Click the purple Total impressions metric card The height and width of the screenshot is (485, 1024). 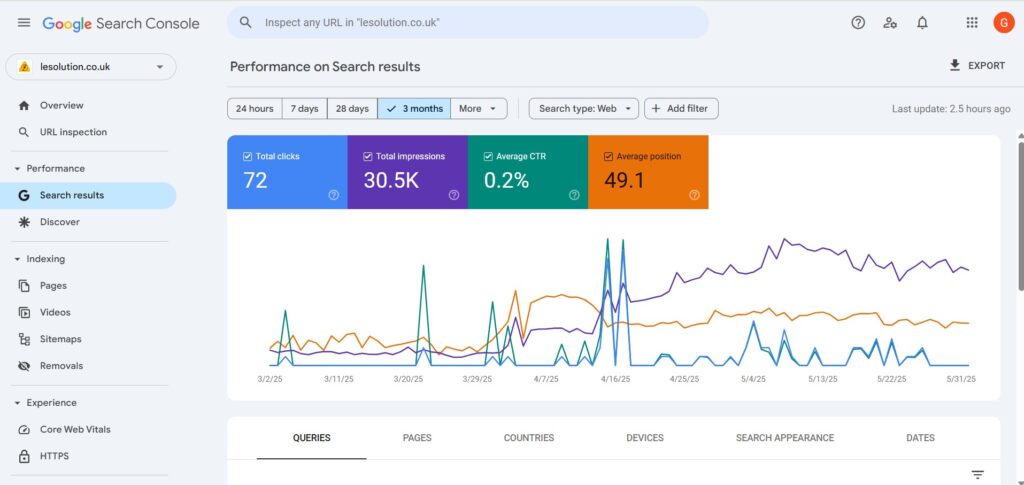tap(408, 172)
